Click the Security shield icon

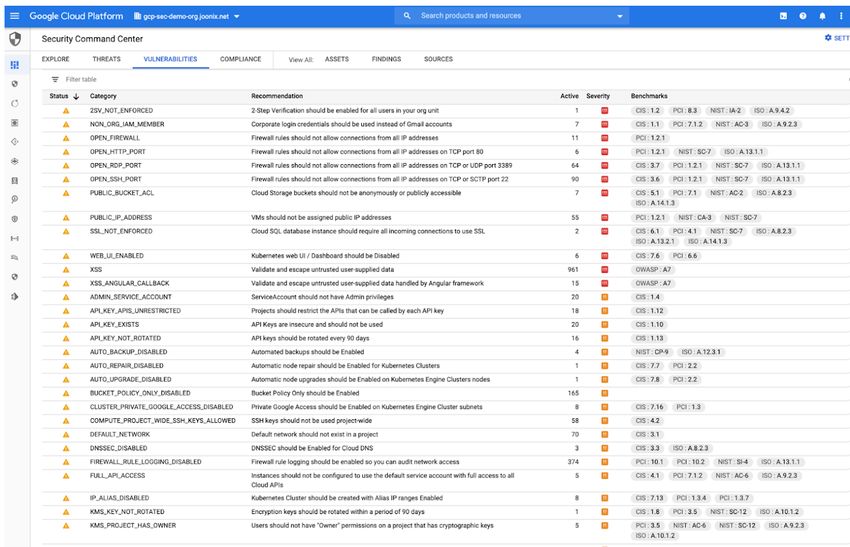pyautogui.click(x=15, y=38)
